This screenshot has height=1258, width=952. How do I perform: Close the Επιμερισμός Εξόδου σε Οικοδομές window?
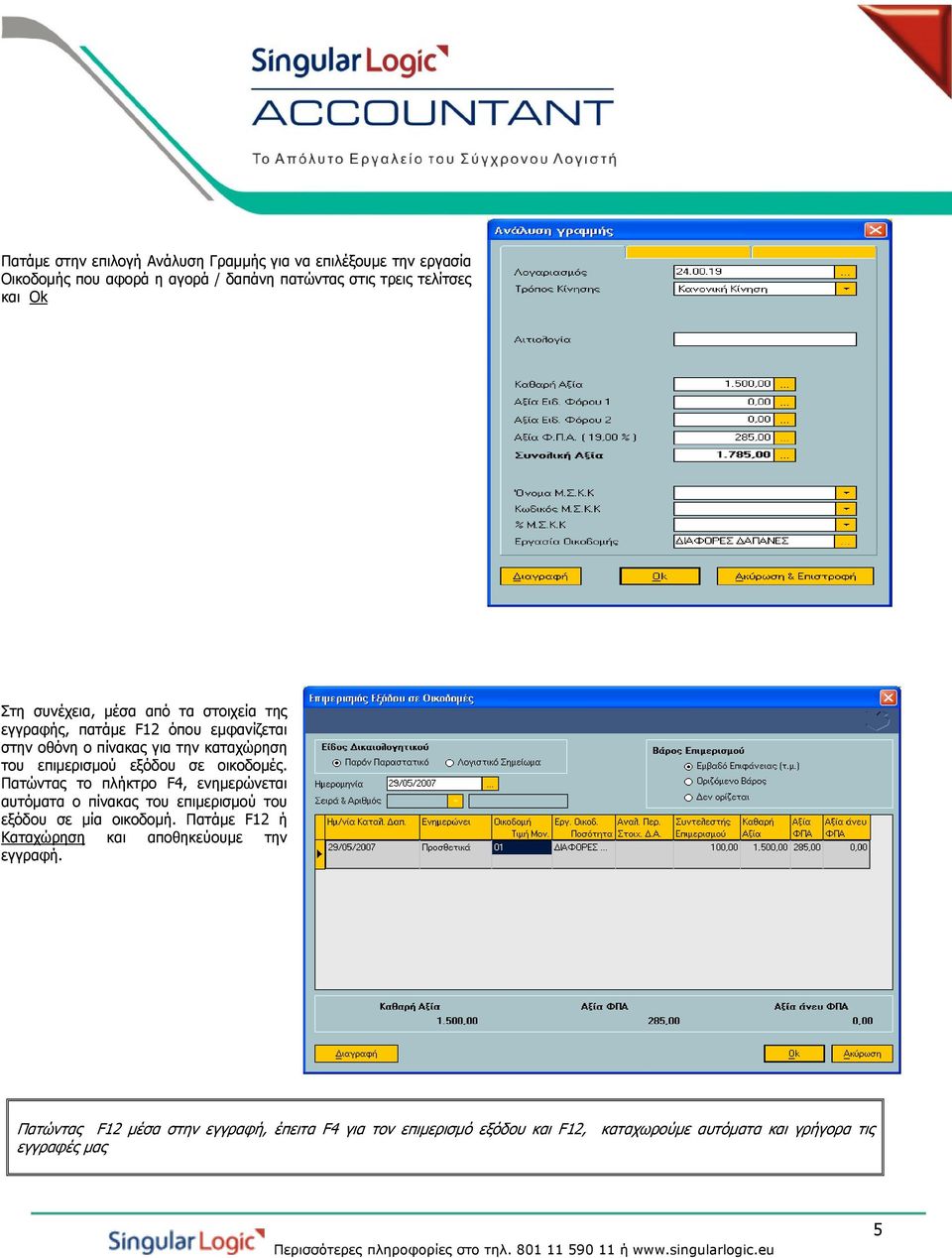click(889, 697)
